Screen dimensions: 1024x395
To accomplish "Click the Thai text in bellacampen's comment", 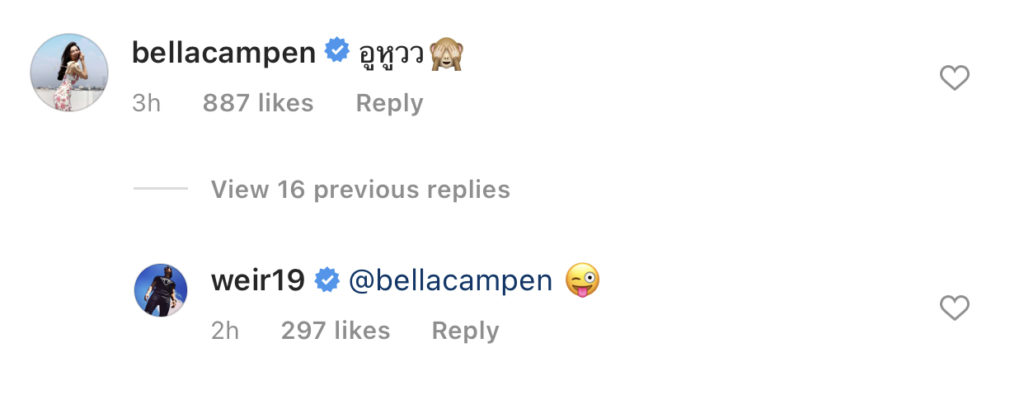I will click(393, 57).
